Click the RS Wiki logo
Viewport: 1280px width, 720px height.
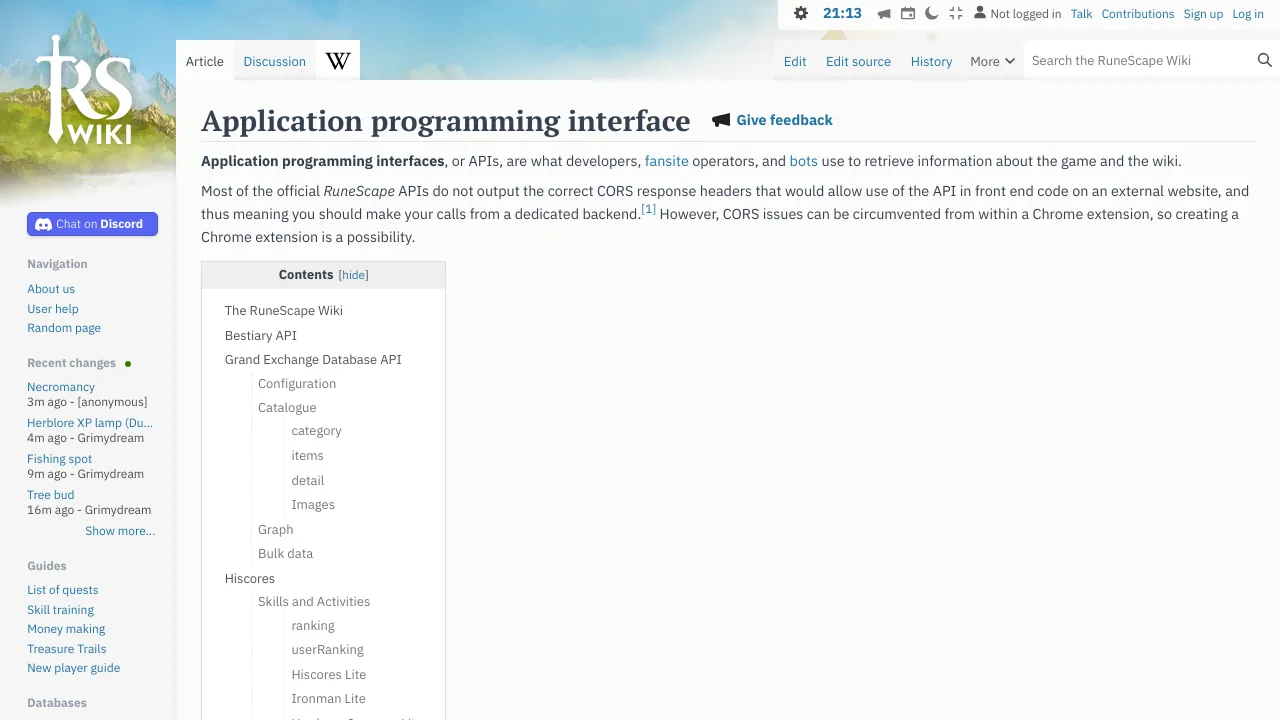pos(84,89)
